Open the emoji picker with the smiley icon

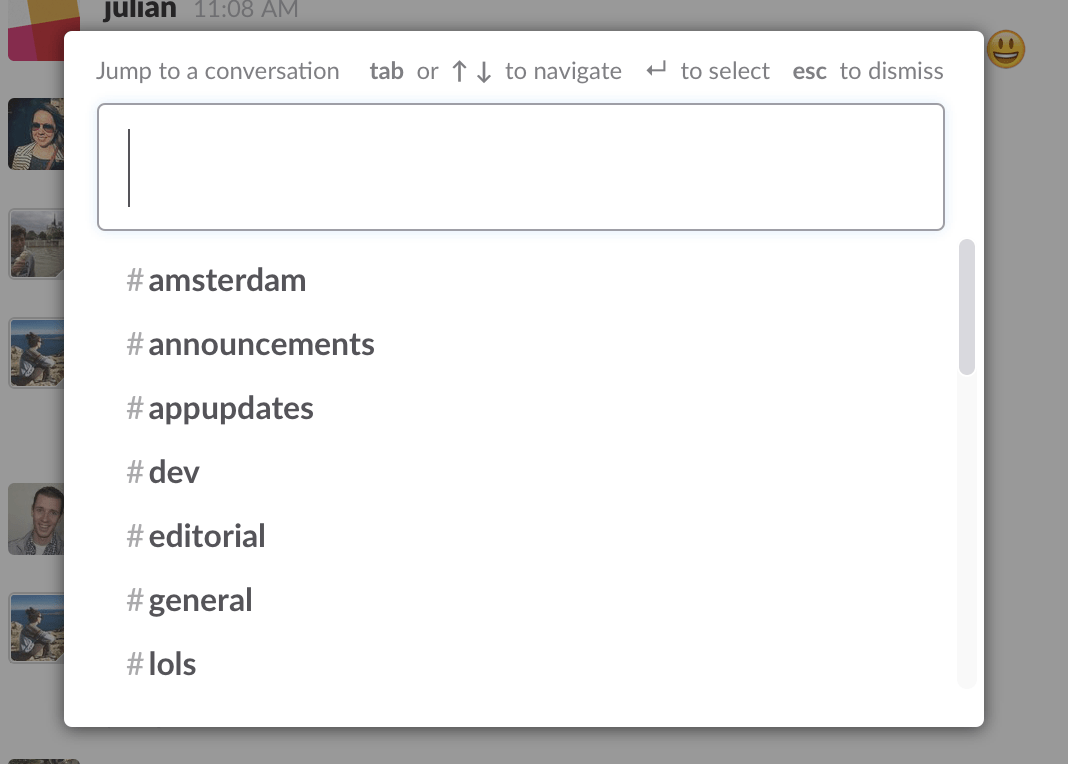pyautogui.click(x=1004, y=48)
